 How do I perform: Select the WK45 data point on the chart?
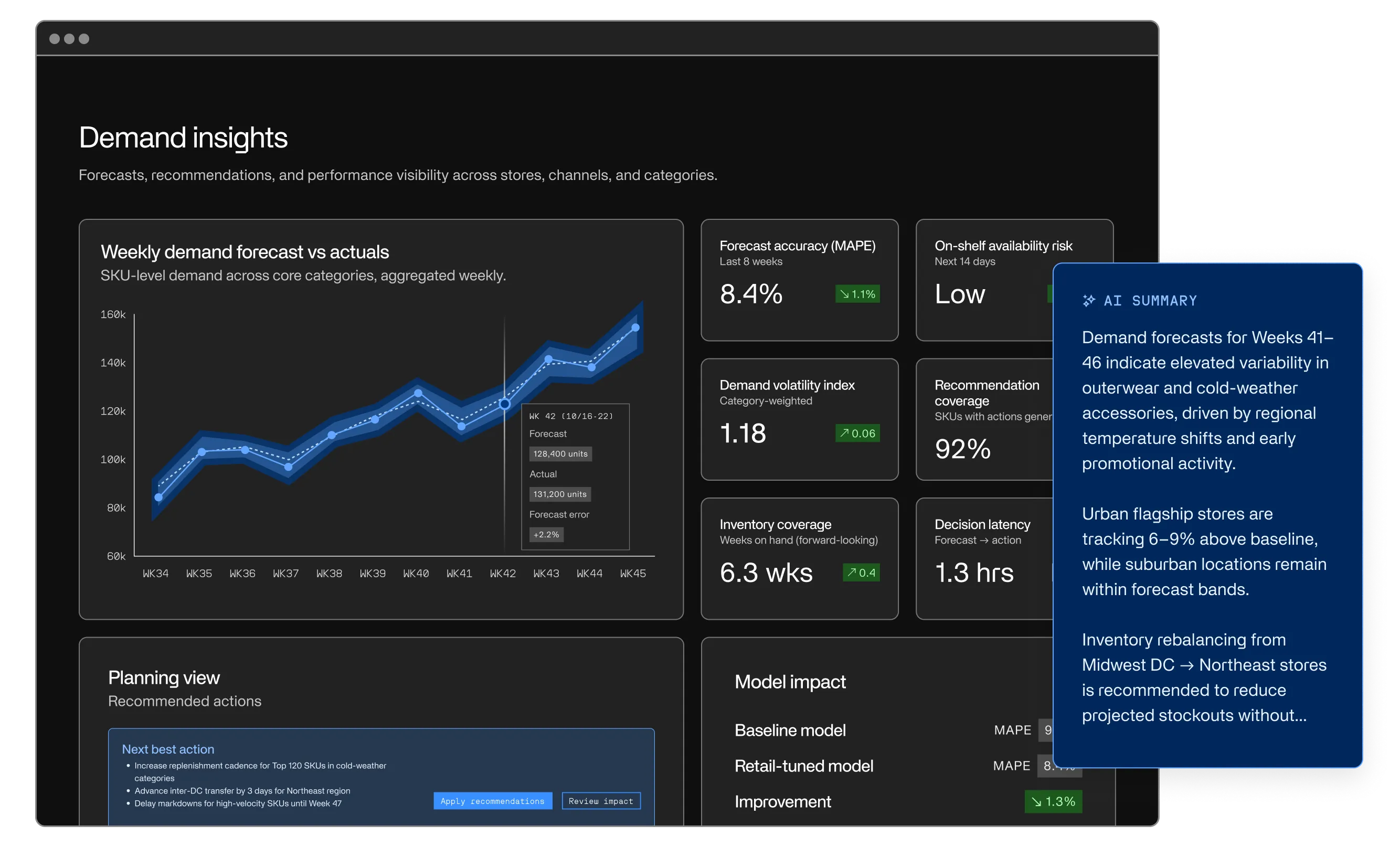point(635,328)
